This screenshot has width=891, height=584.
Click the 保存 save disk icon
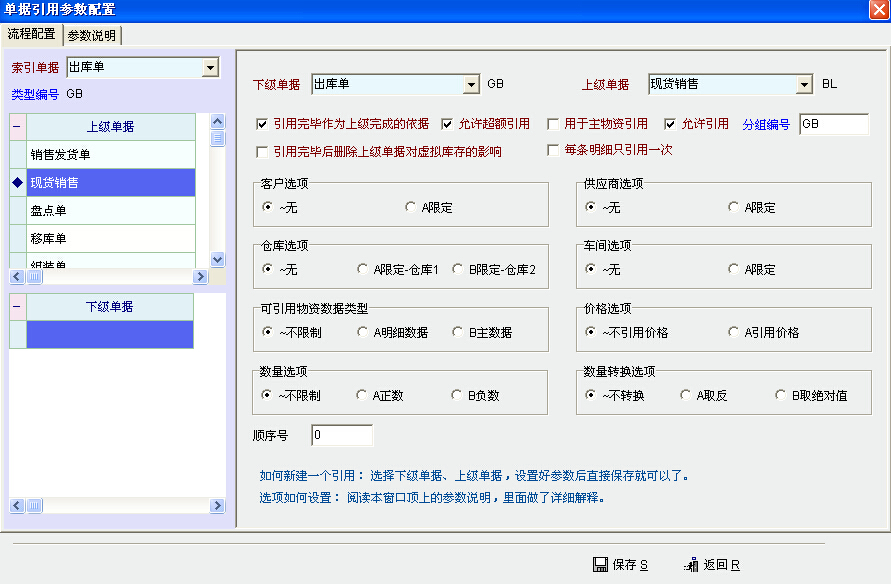[x=600, y=565]
